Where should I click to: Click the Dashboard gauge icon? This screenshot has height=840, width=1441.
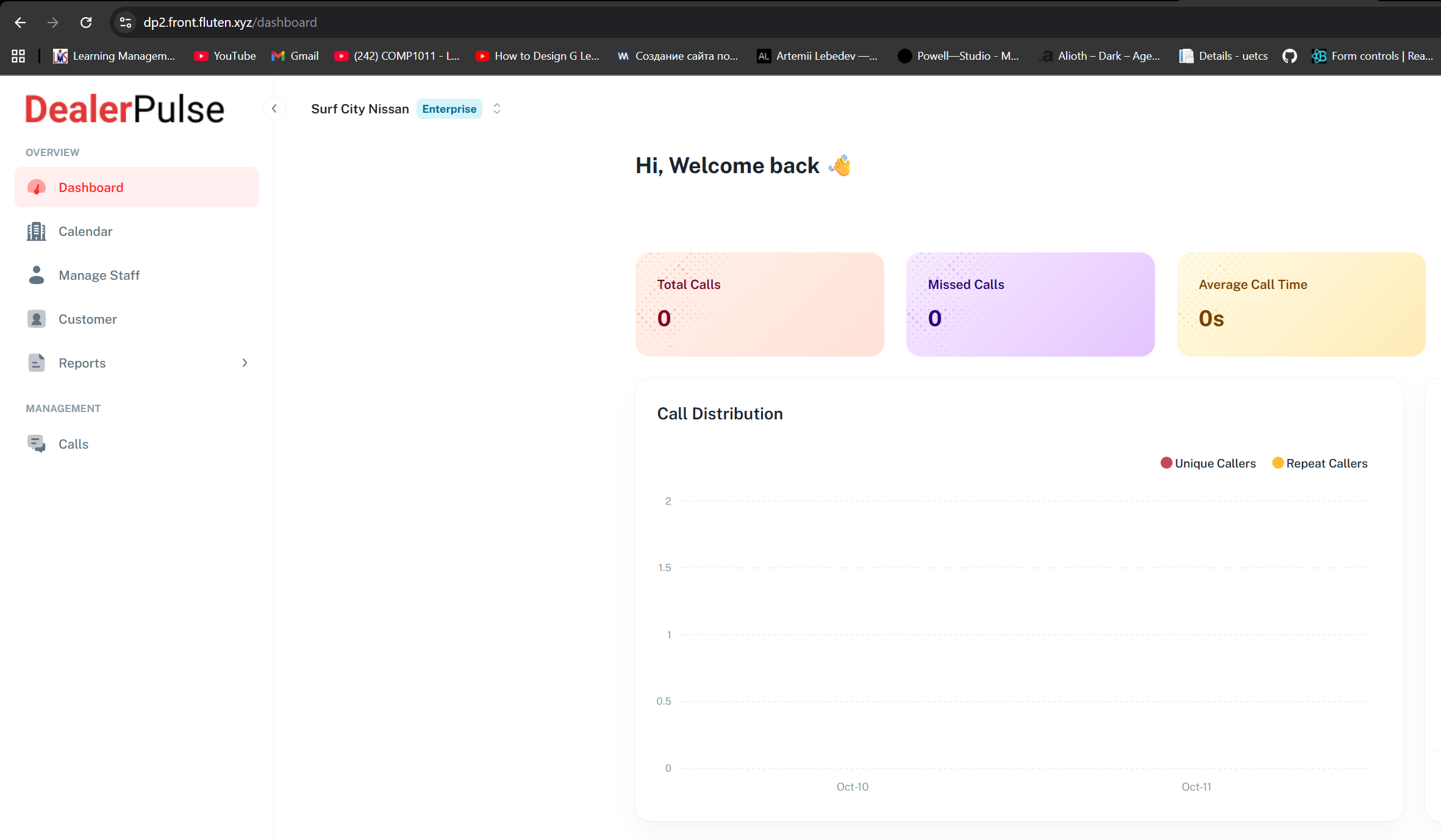pos(37,187)
